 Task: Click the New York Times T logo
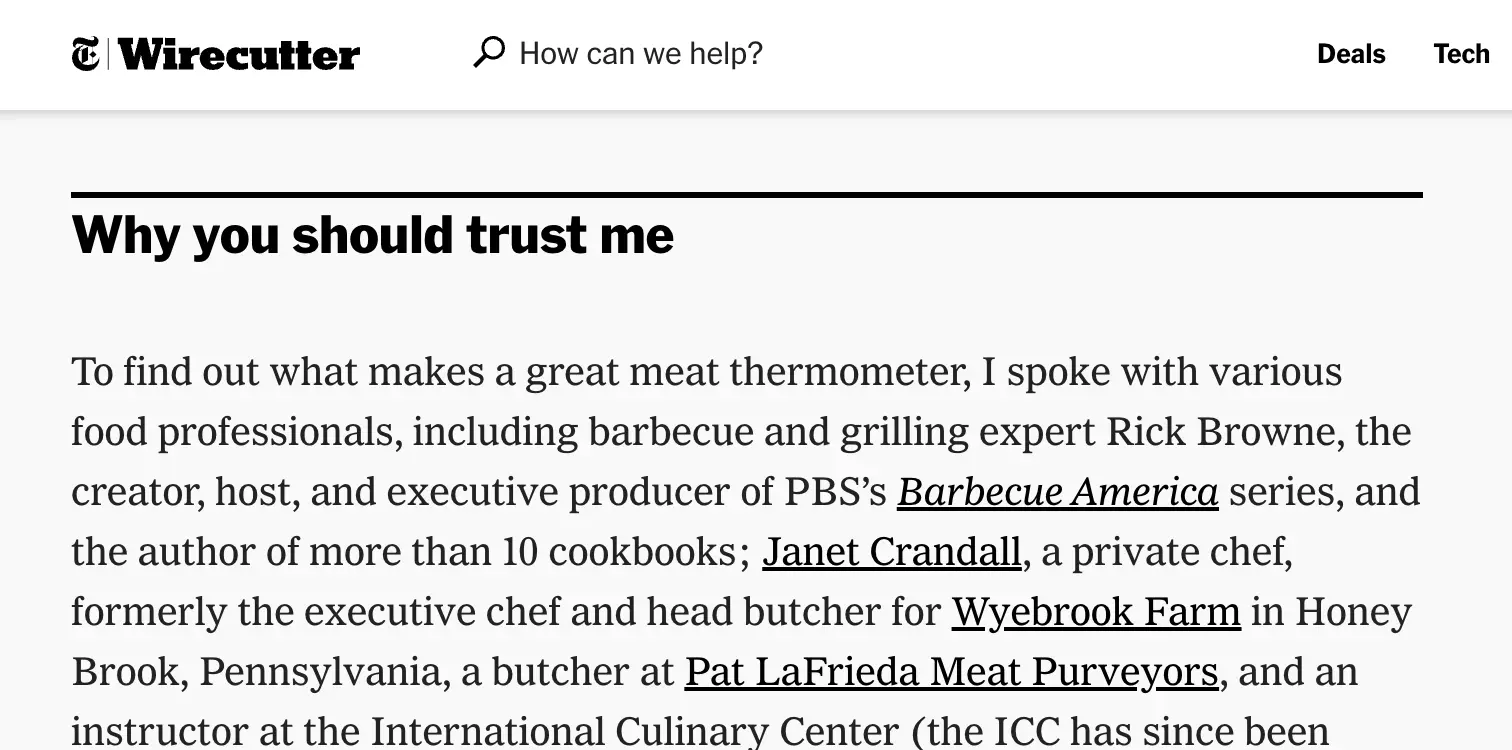point(85,54)
